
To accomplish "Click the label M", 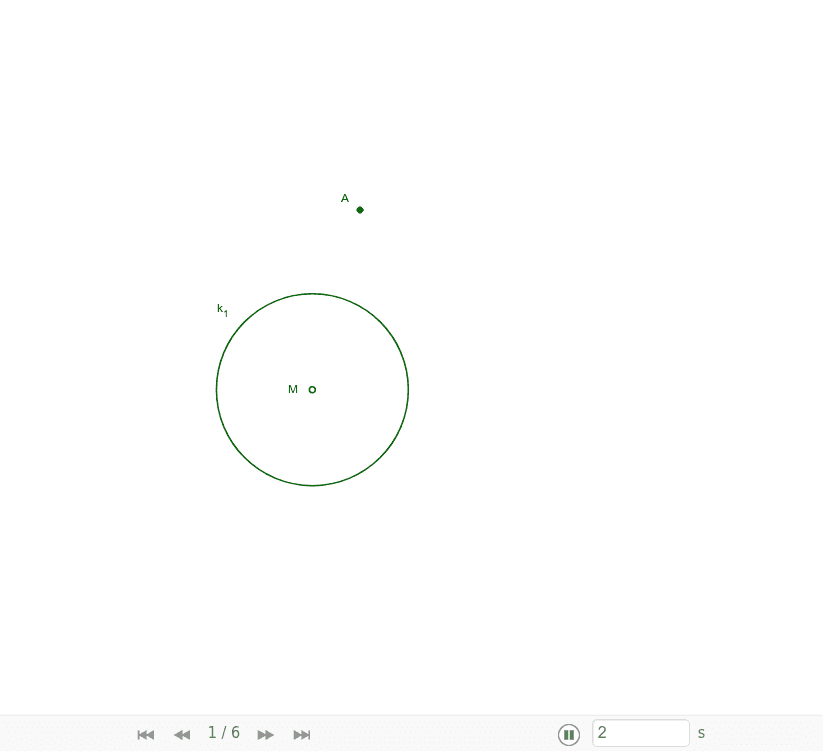I will [x=293, y=389].
